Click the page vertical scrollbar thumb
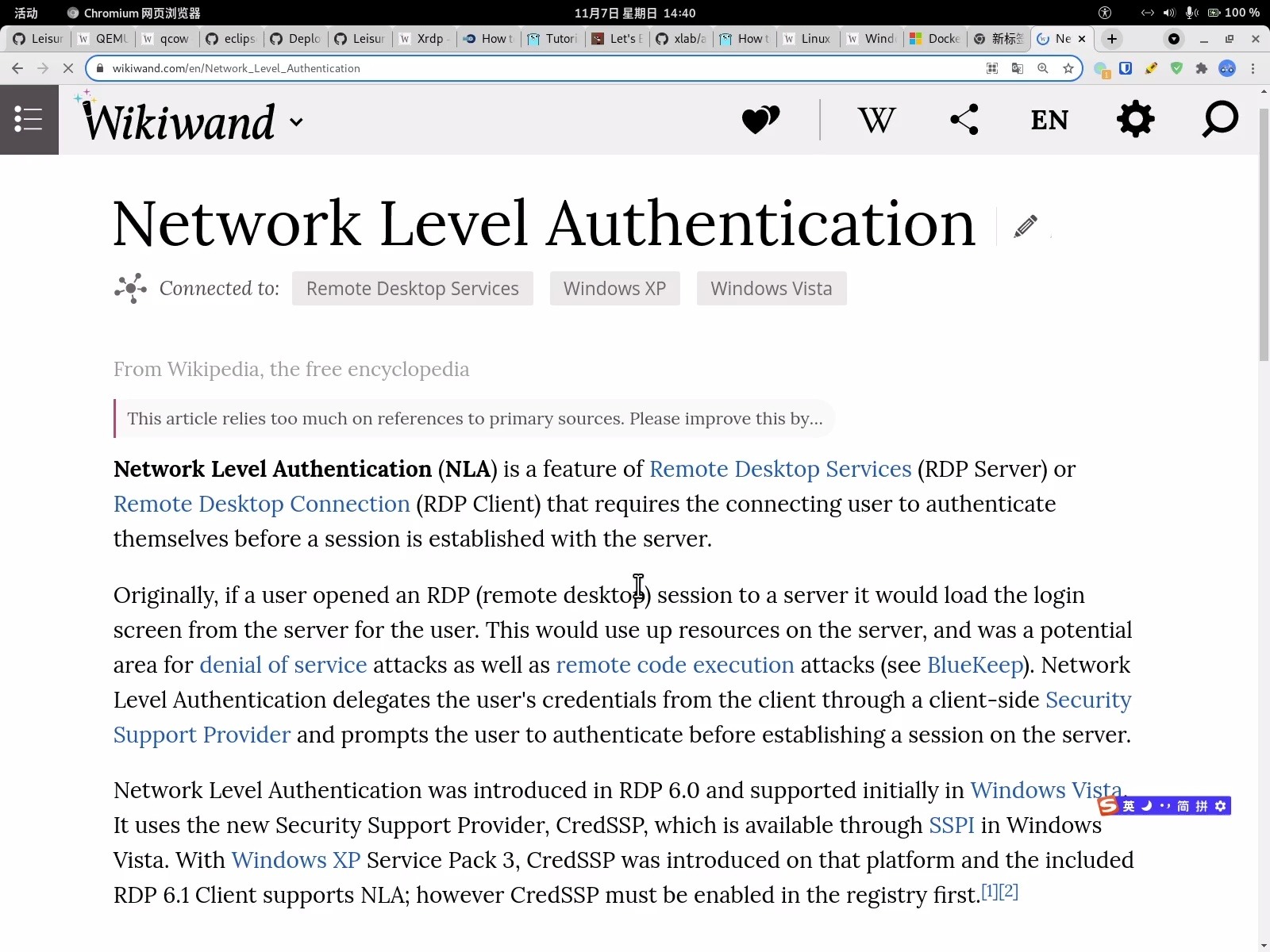This screenshot has width=1270, height=952. [x=1264, y=234]
